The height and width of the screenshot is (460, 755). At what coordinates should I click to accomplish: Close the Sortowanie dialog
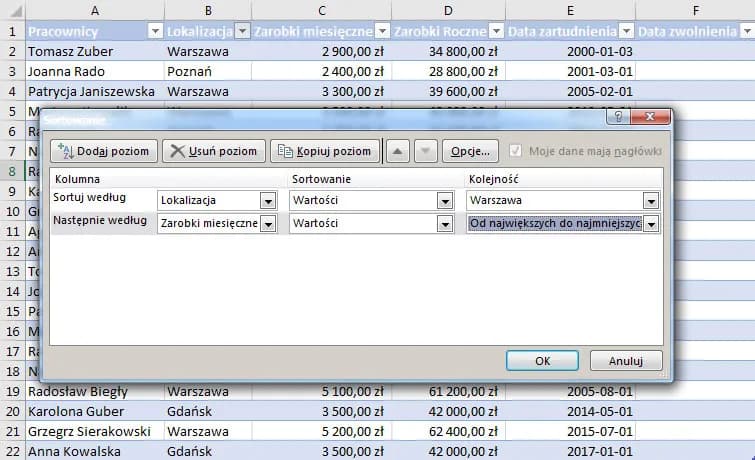tap(651, 118)
